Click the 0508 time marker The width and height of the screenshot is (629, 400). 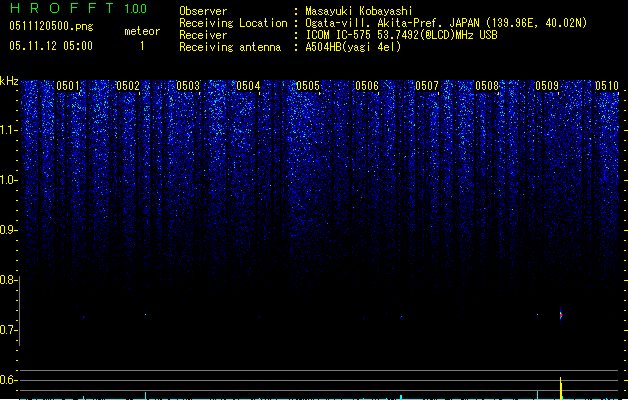(487, 85)
